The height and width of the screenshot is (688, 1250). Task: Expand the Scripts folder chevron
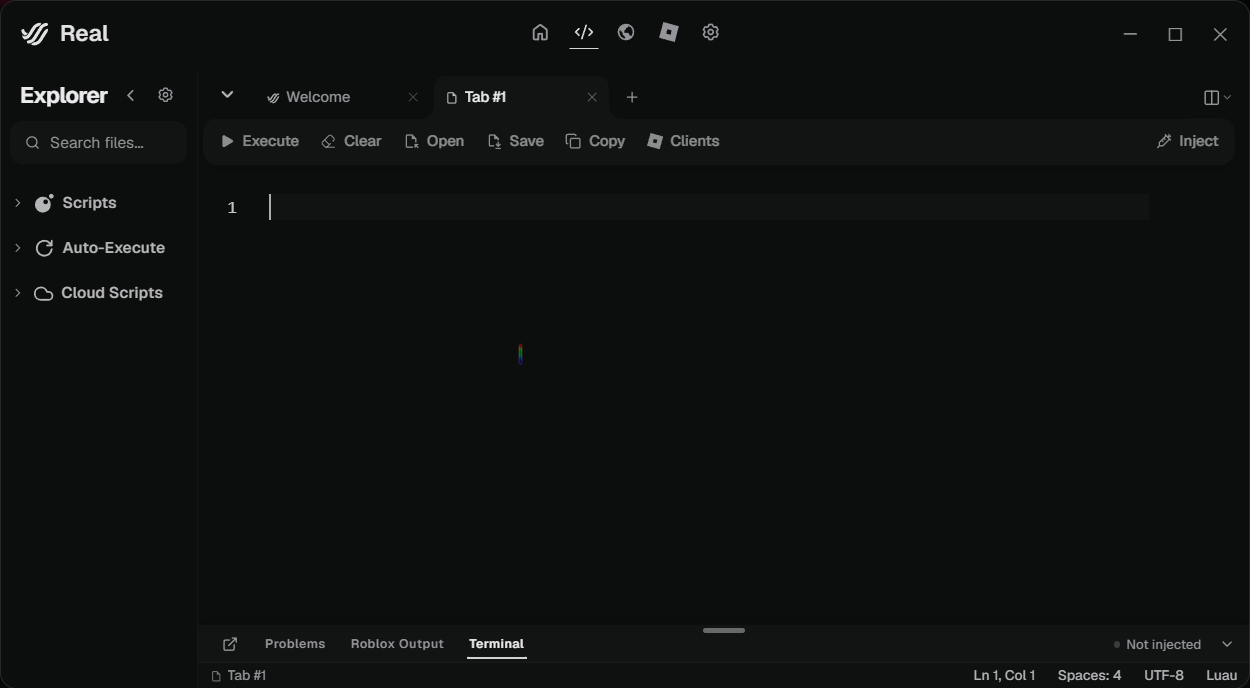(17, 203)
